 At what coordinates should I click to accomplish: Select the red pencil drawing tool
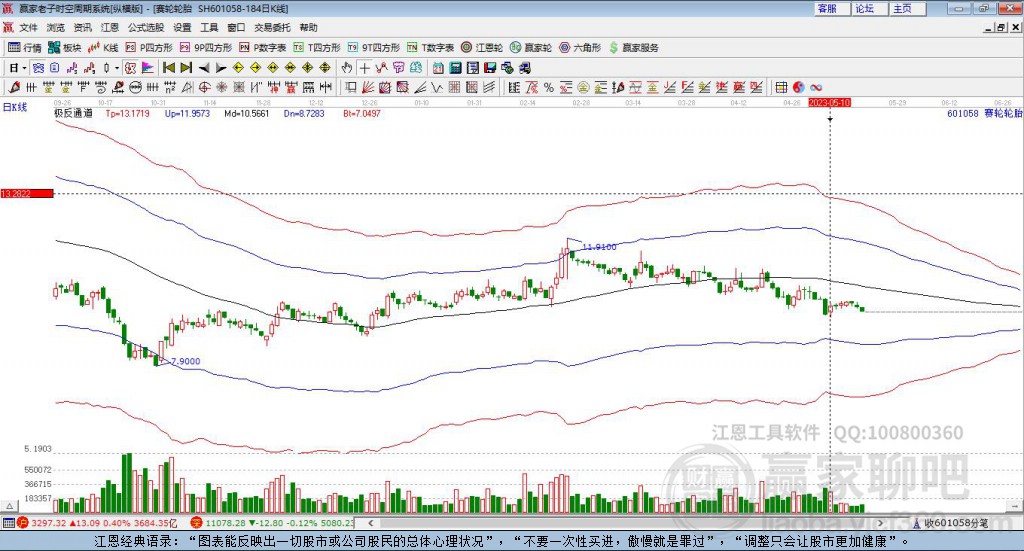click(x=14, y=87)
